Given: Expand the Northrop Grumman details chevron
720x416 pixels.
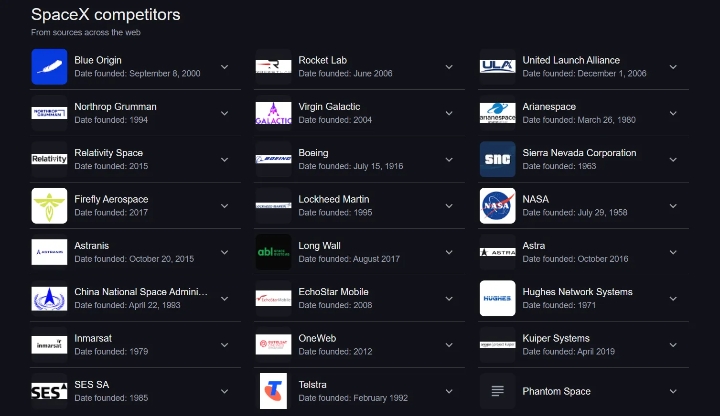Looking at the screenshot, I should [x=225, y=113].
